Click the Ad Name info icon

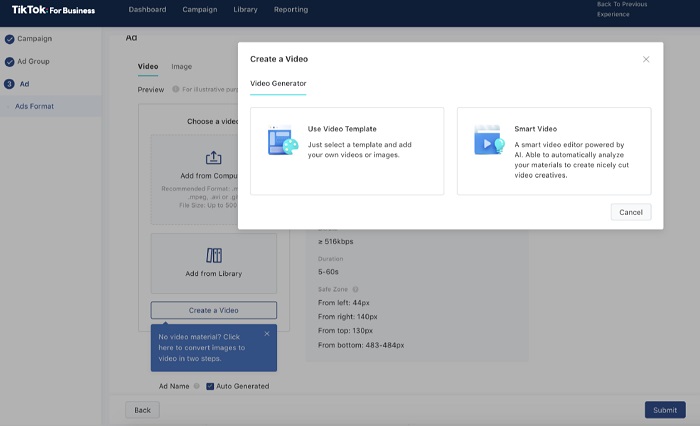[x=197, y=386]
